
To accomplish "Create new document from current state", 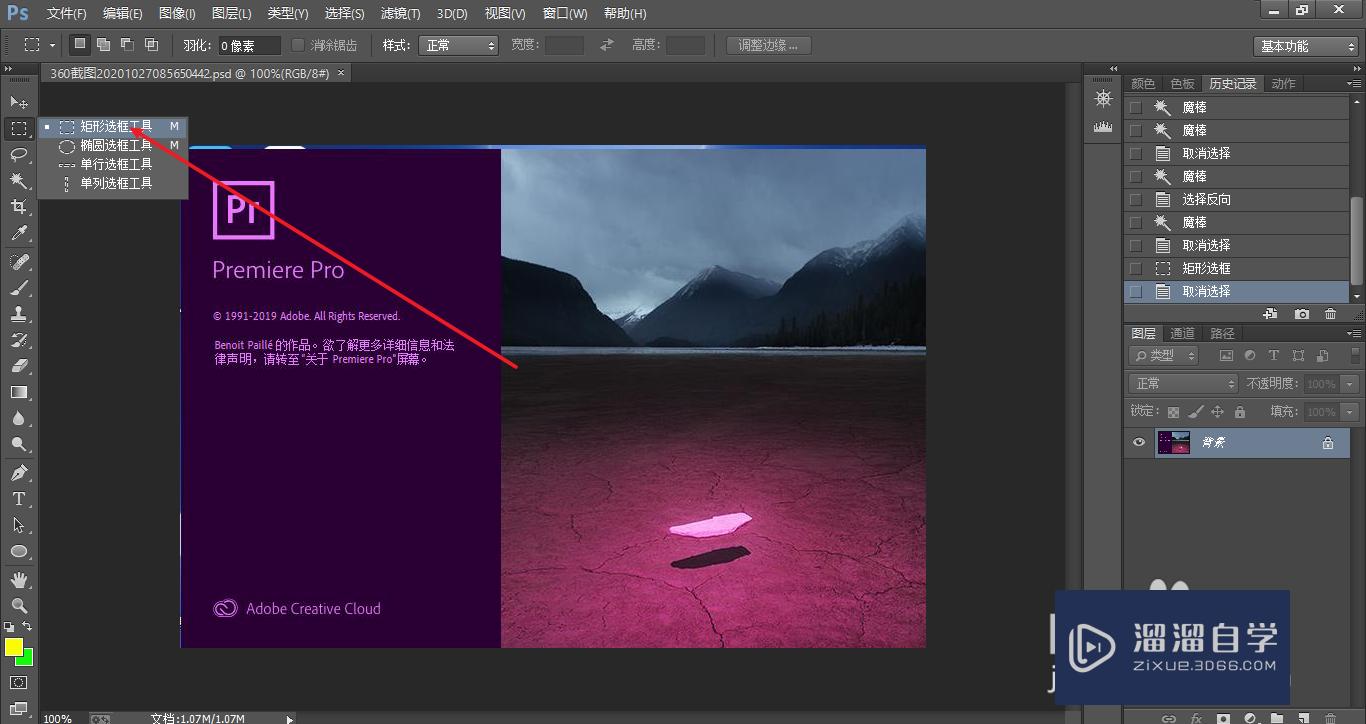I will (x=1271, y=313).
